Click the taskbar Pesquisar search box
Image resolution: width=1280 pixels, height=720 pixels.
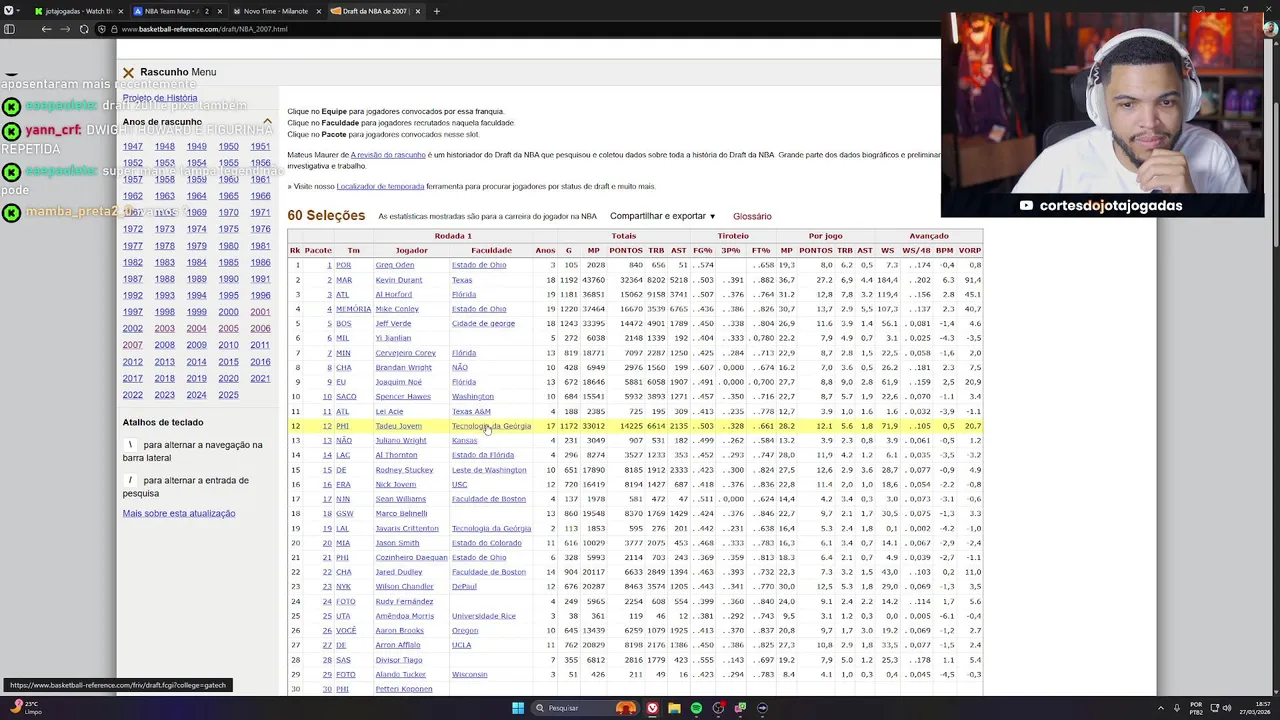[584, 708]
